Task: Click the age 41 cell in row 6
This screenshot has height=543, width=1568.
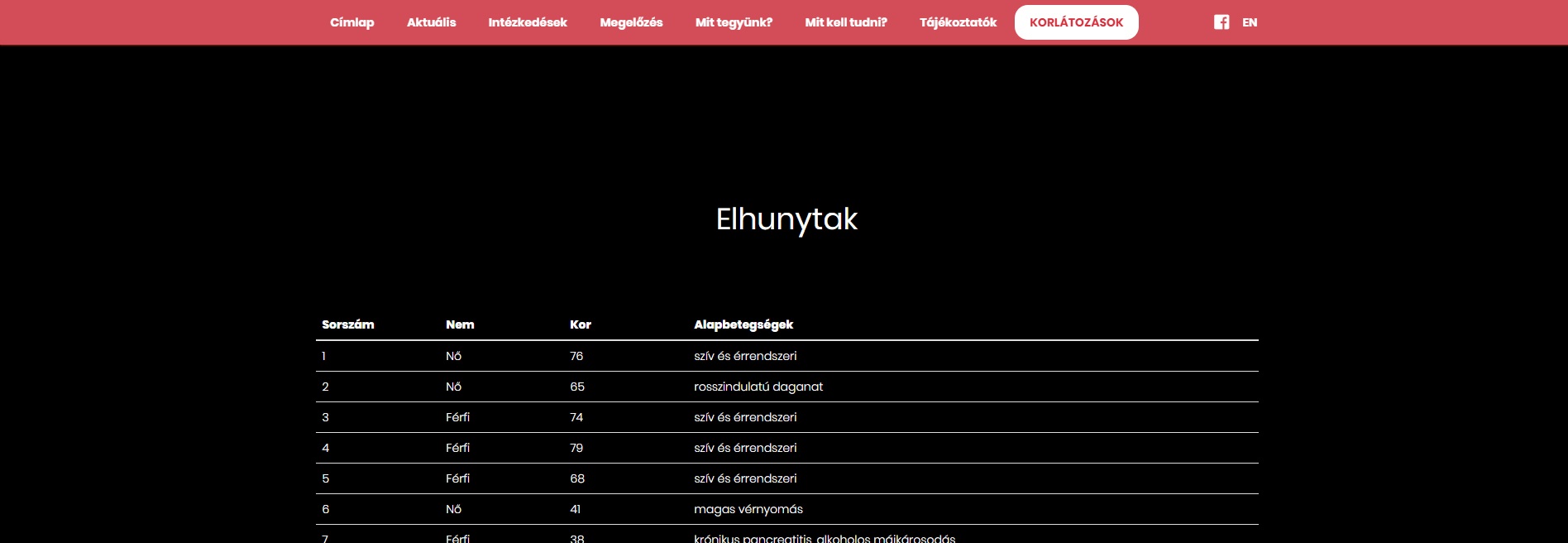Action: point(576,509)
